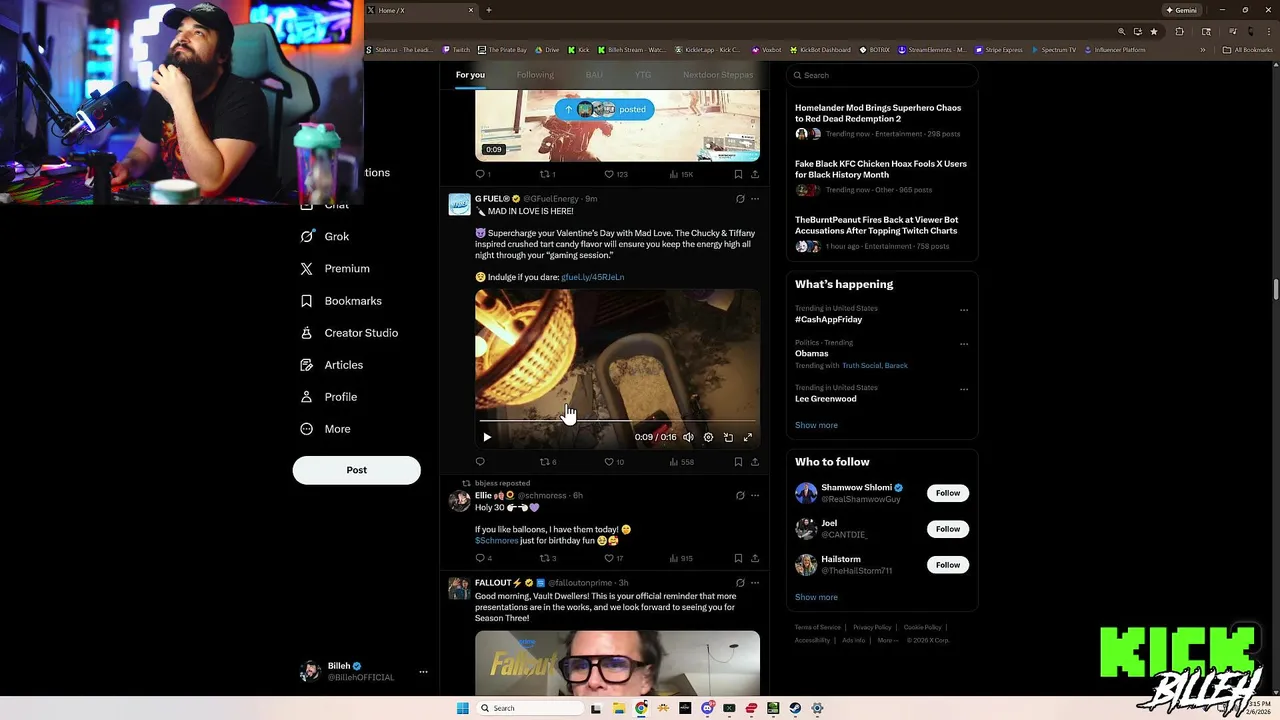Like Ellie's Holy 30 post

[613, 558]
